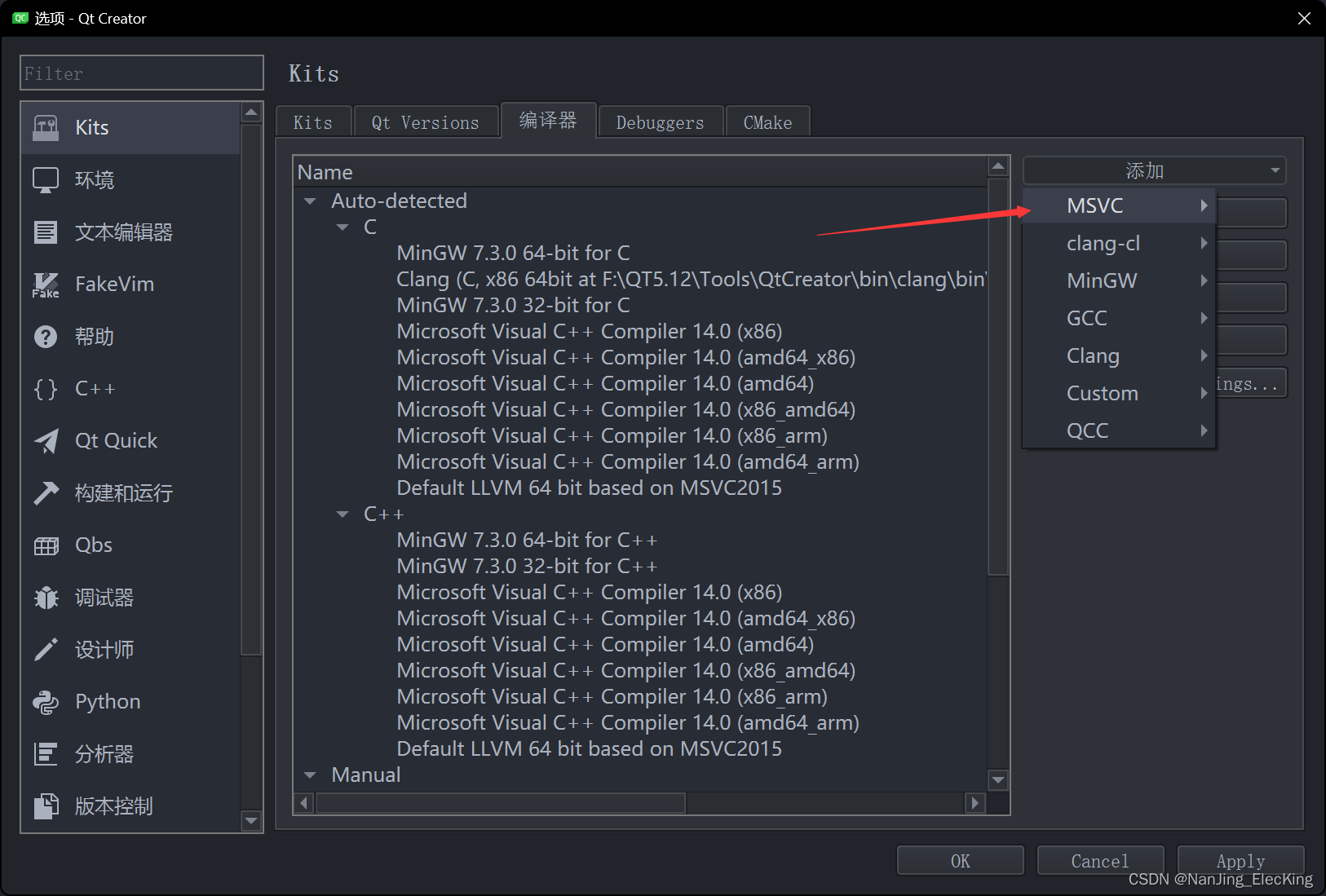Click the Name column header
The width and height of the screenshot is (1326, 896).
(640, 172)
